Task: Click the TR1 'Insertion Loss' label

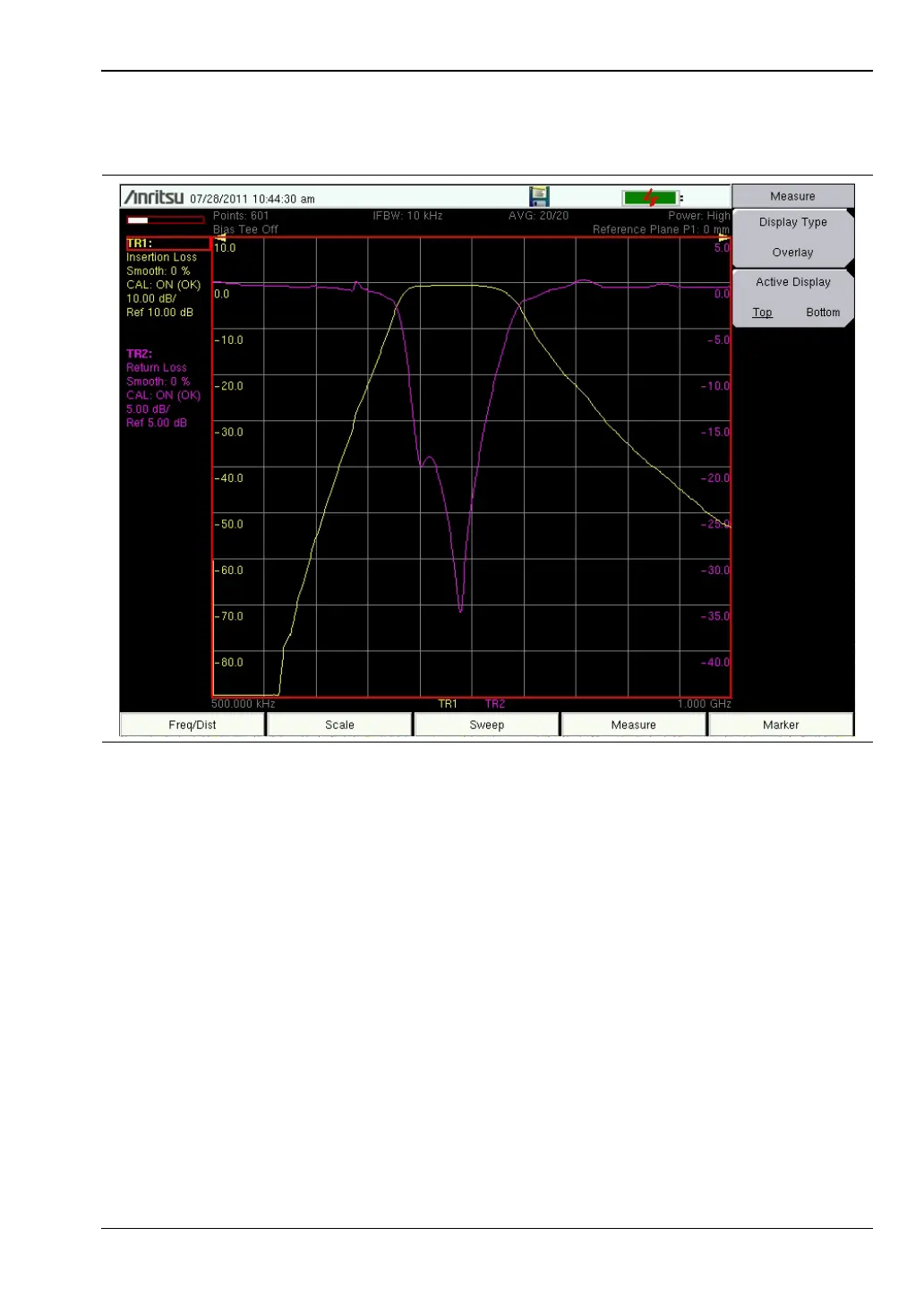Action: click(x=161, y=257)
